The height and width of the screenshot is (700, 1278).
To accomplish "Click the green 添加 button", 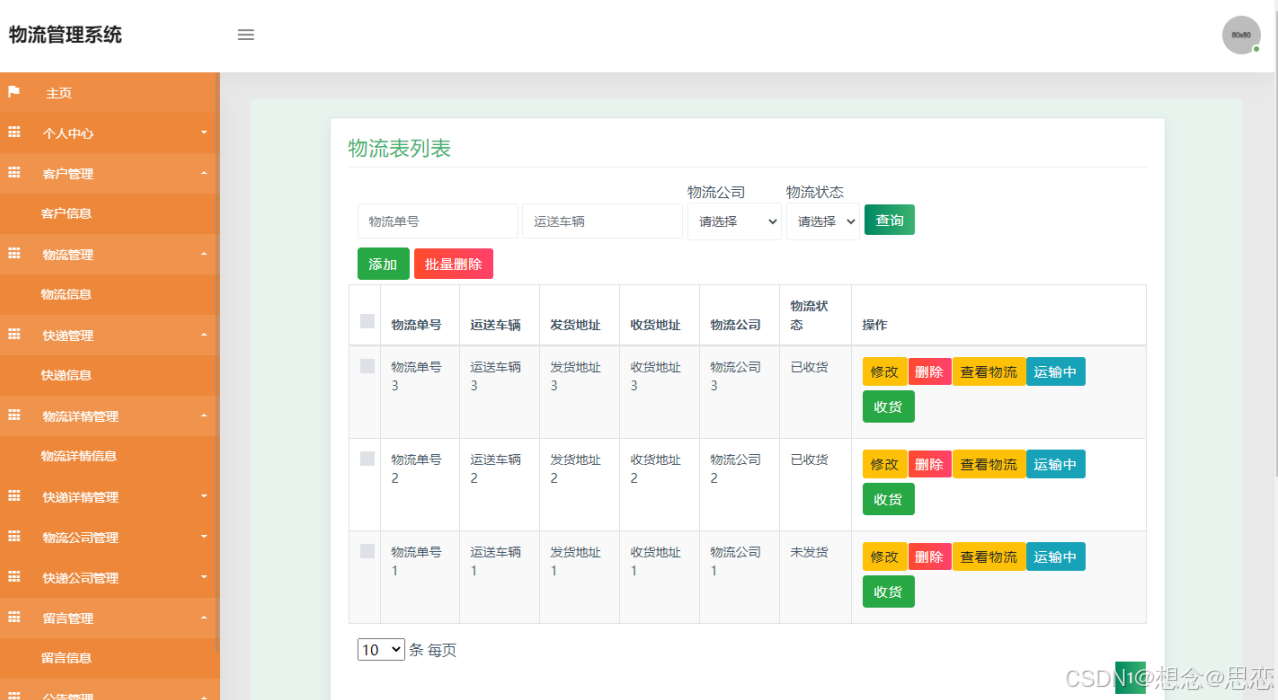I will [x=383, y=264].
